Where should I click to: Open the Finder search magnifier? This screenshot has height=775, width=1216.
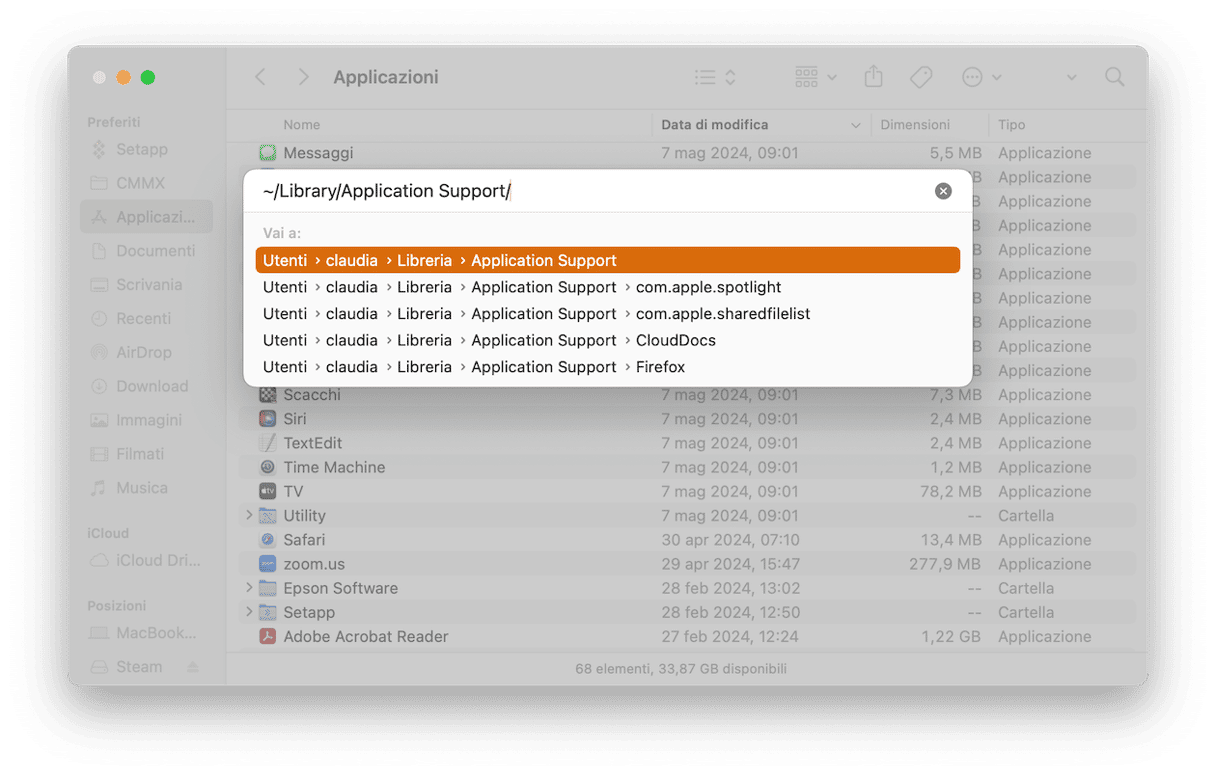pos(1114,77)
